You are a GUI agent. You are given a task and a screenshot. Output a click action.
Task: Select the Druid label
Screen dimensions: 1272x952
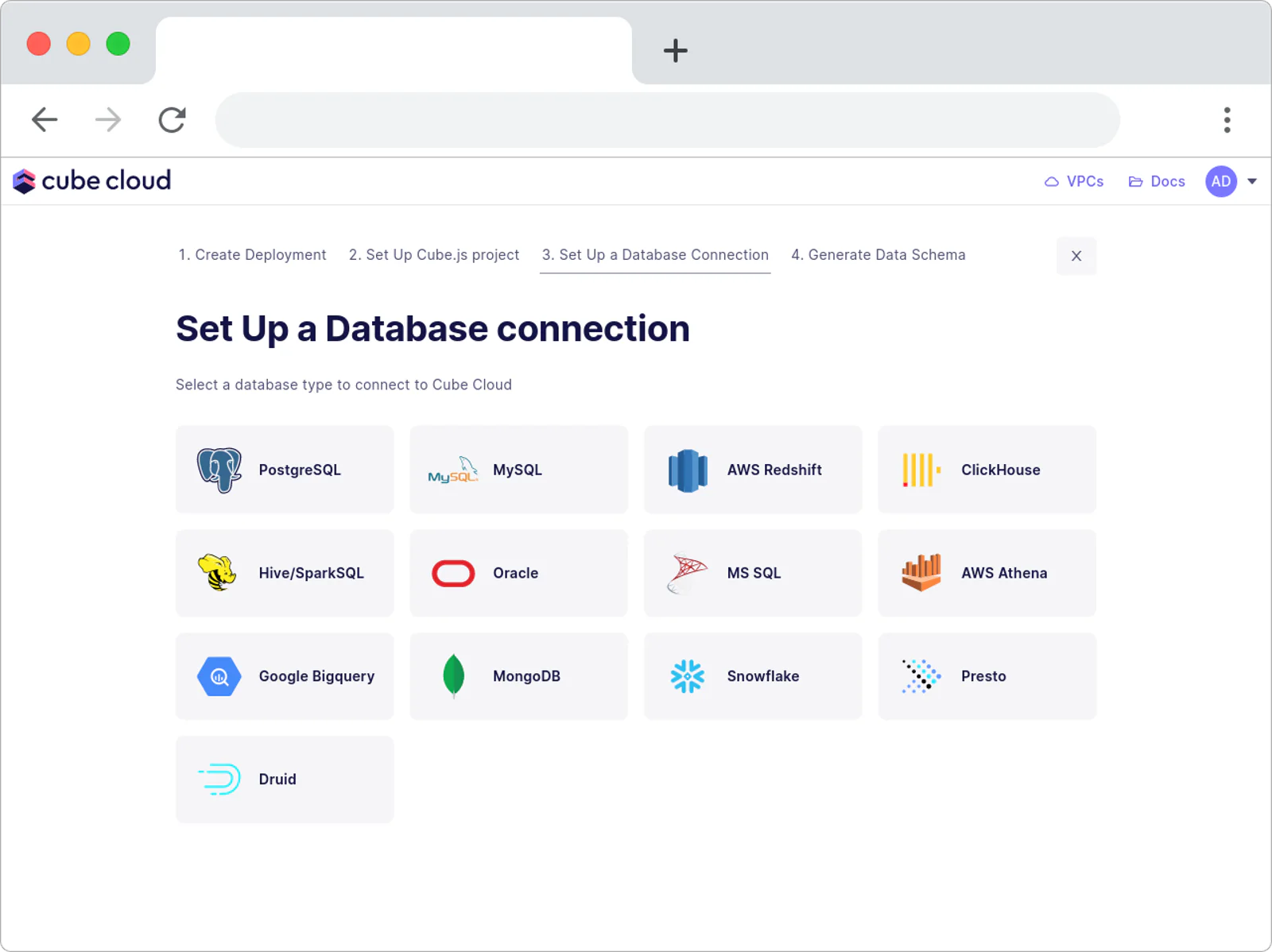click(277, 780)
